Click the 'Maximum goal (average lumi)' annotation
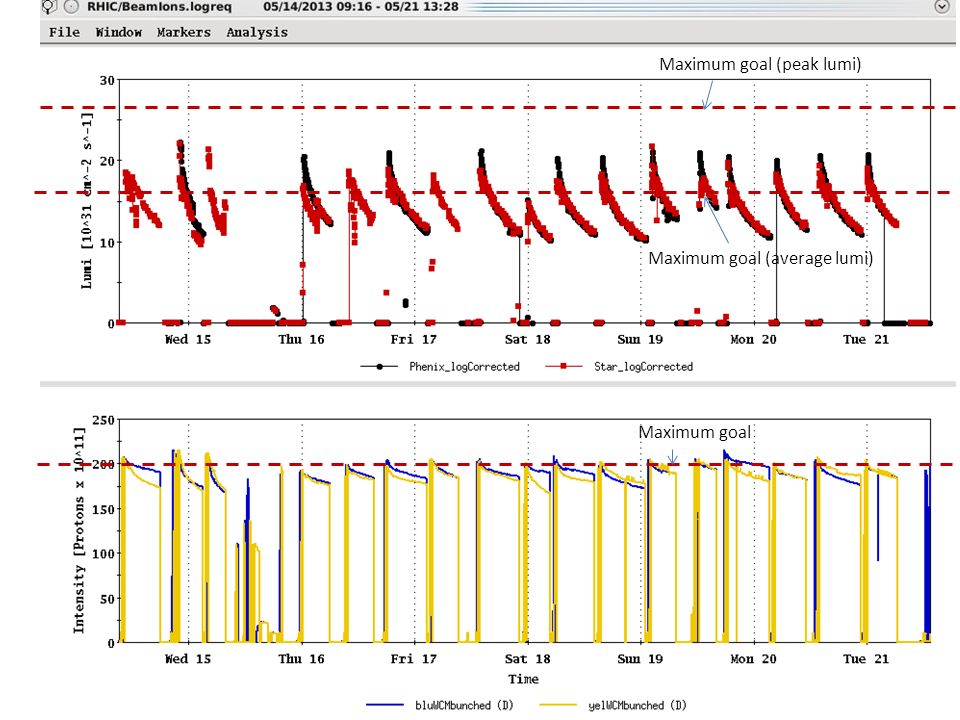 pyautogui.click(x=760, y=258)
